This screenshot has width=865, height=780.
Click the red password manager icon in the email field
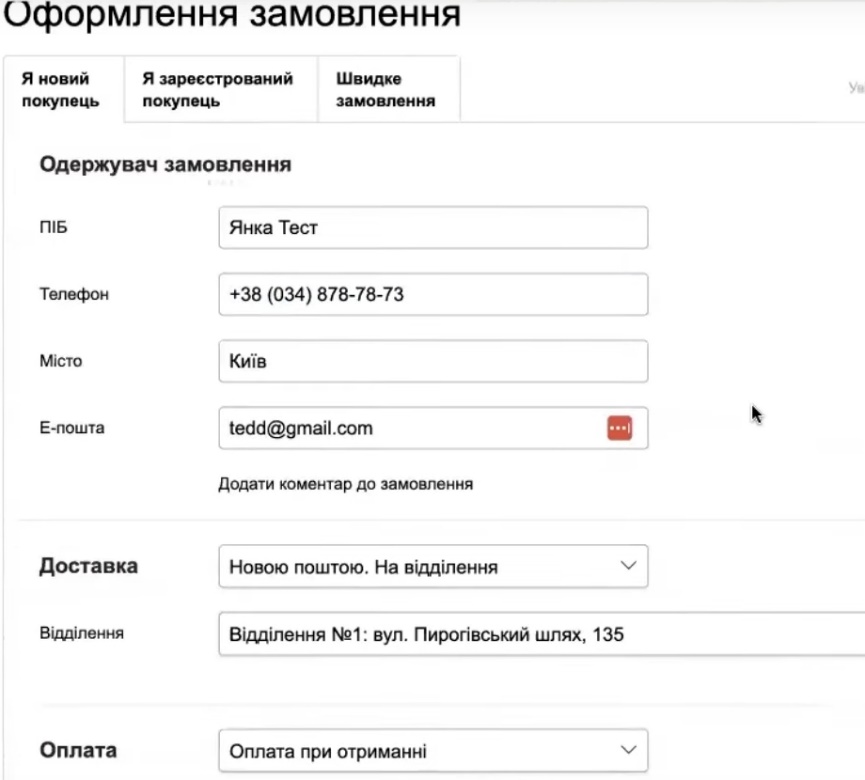(x=620, y=428)
